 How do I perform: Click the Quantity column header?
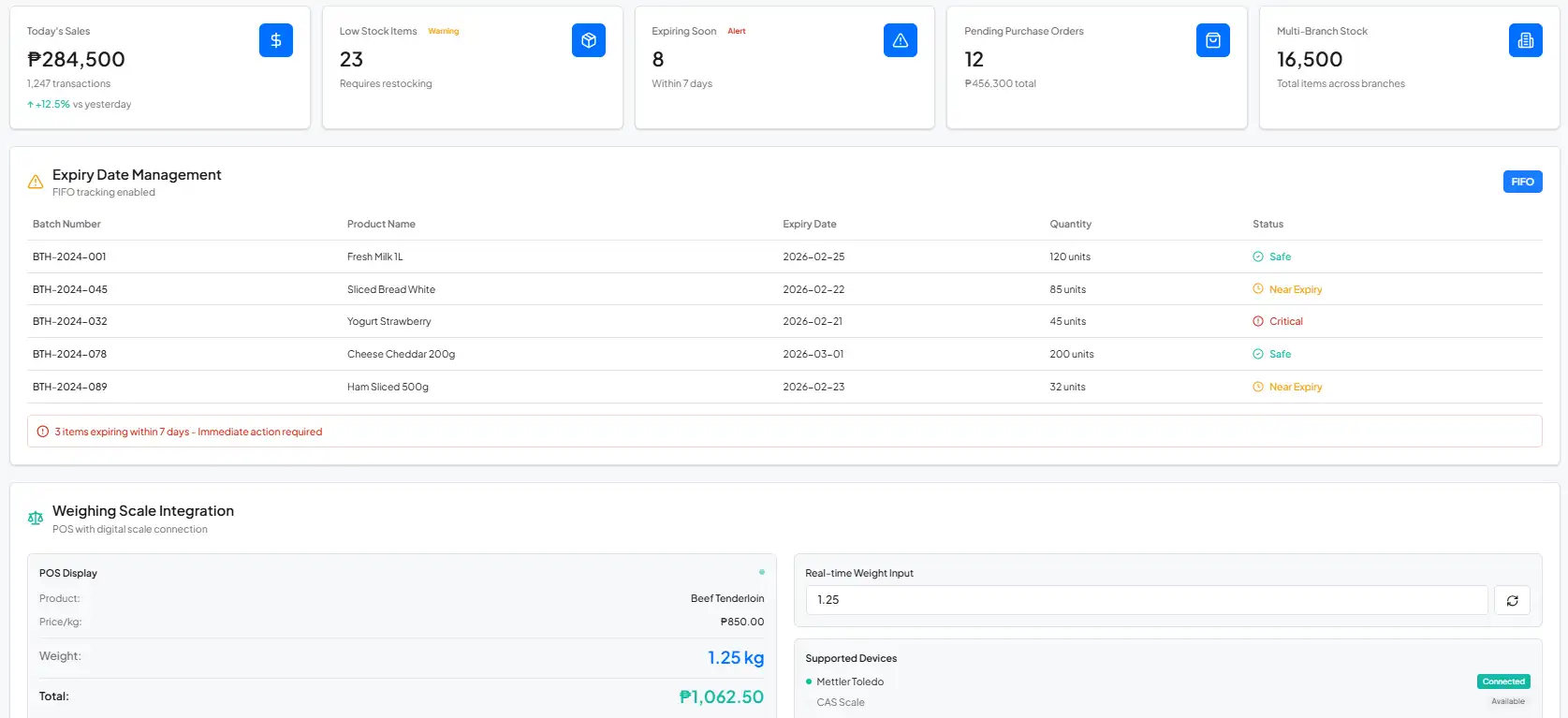(1071, 224)
